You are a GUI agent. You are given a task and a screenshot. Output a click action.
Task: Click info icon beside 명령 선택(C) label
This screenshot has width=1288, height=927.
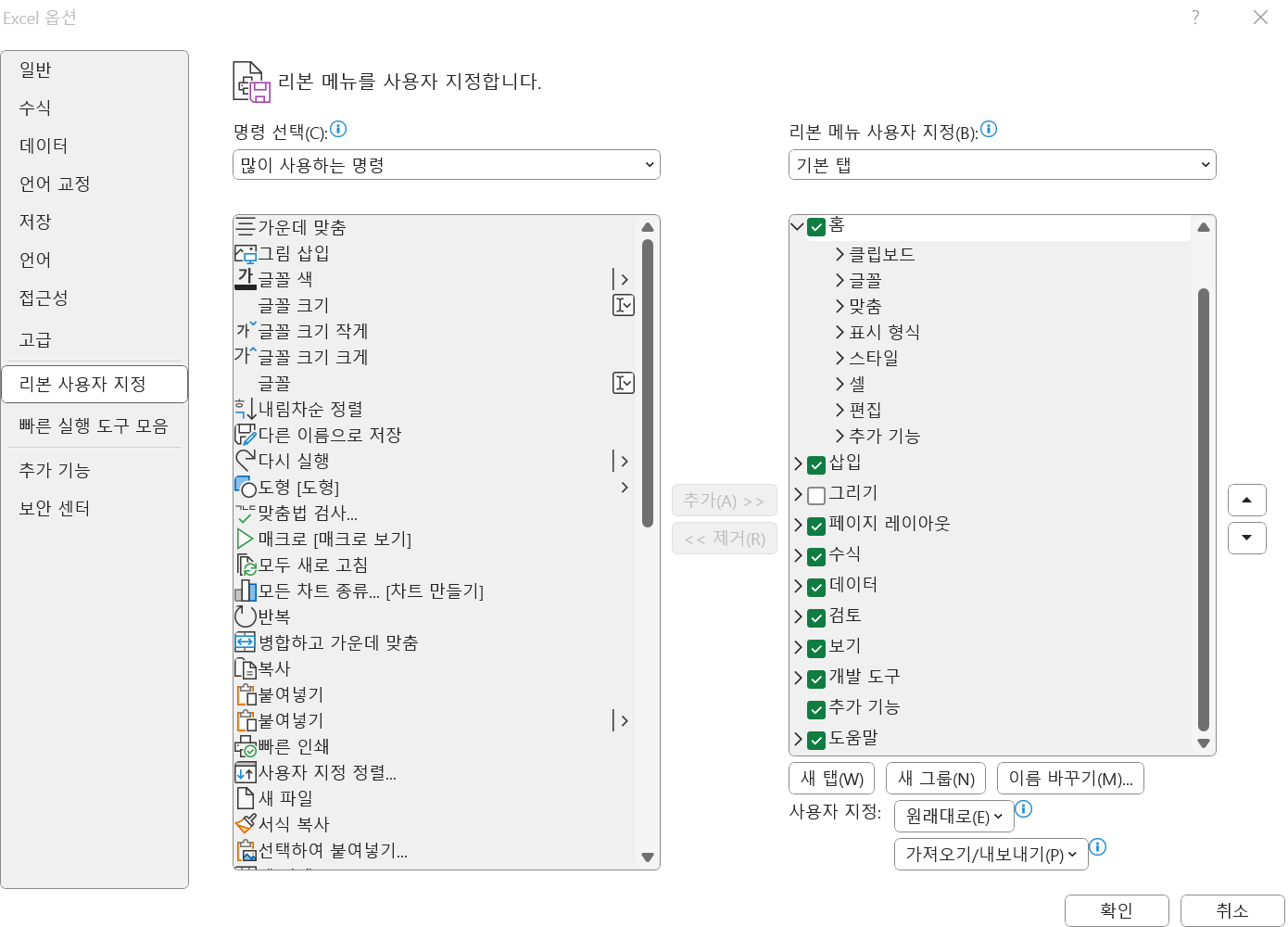tap(338, 129)
